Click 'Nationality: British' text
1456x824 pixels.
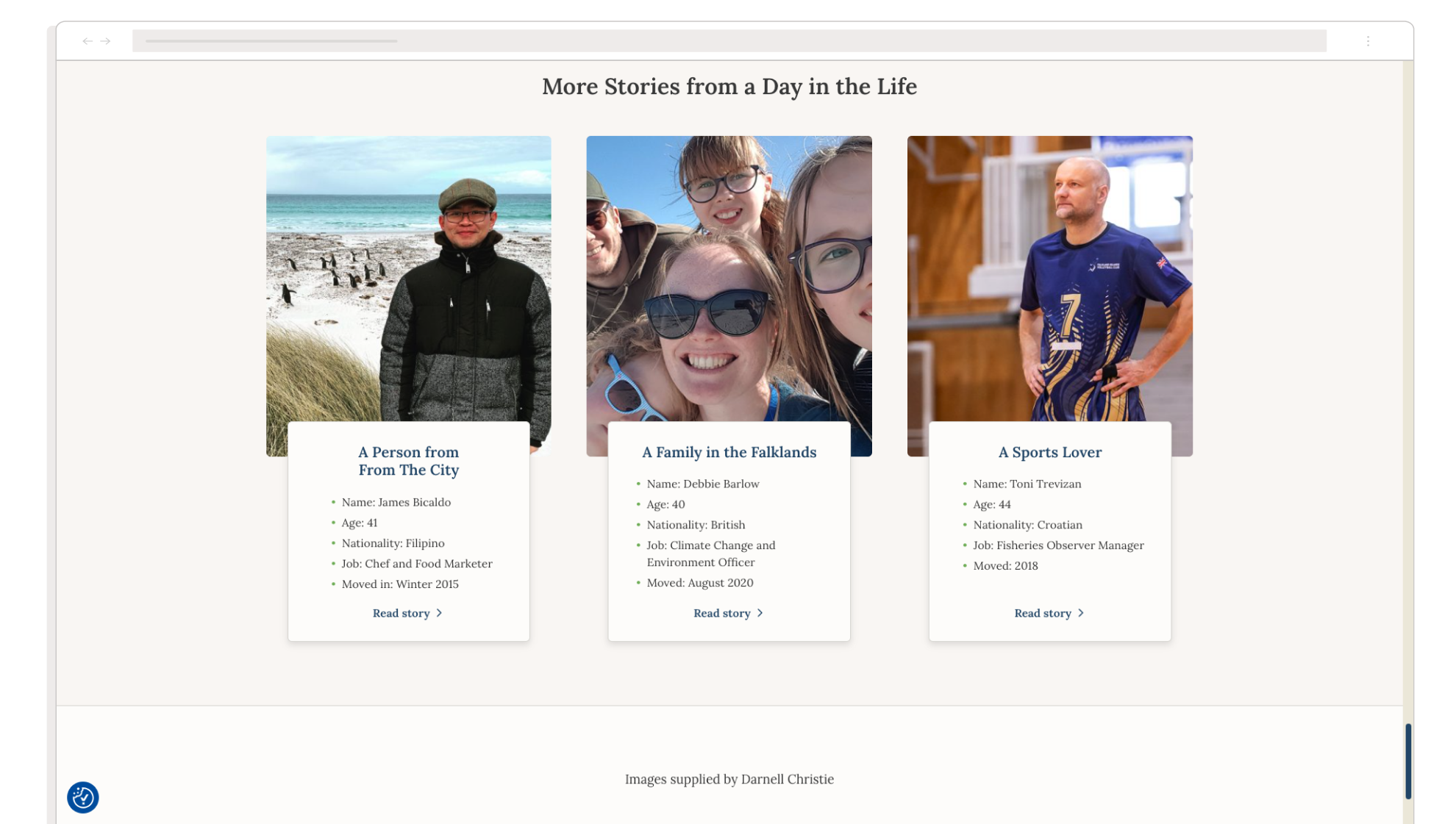[x=696, y=525]
